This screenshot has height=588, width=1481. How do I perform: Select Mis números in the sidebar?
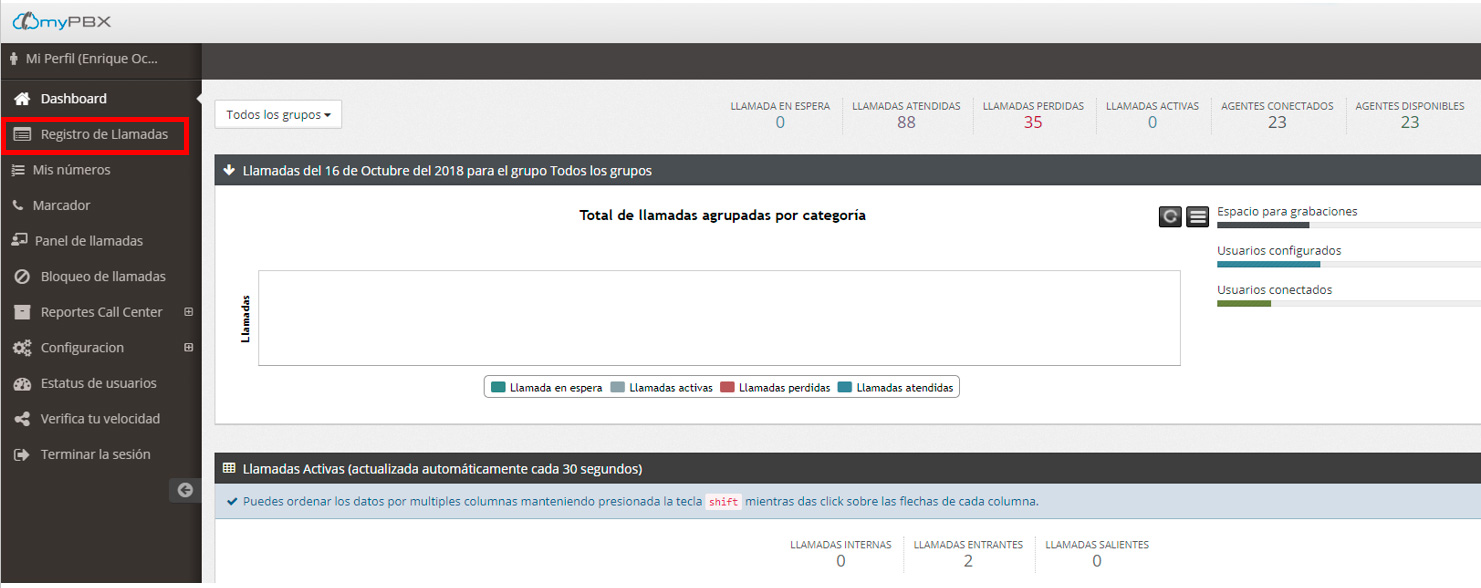tap(71, 170)
